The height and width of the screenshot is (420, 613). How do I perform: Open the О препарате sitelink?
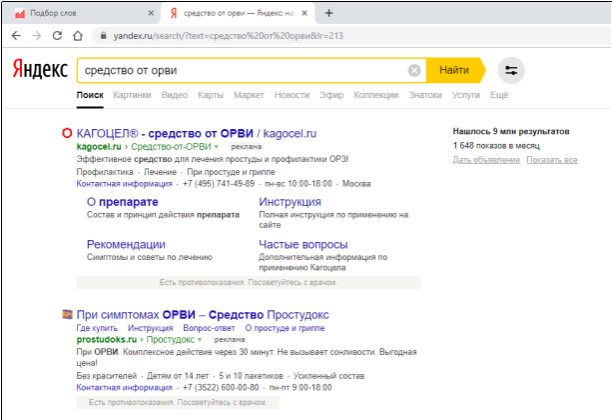122,202
